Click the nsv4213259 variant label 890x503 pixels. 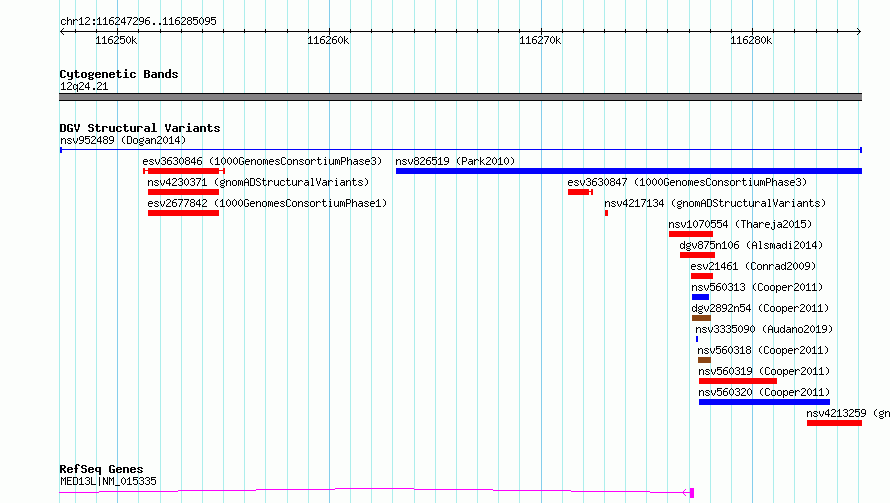(x=848, y=413)
